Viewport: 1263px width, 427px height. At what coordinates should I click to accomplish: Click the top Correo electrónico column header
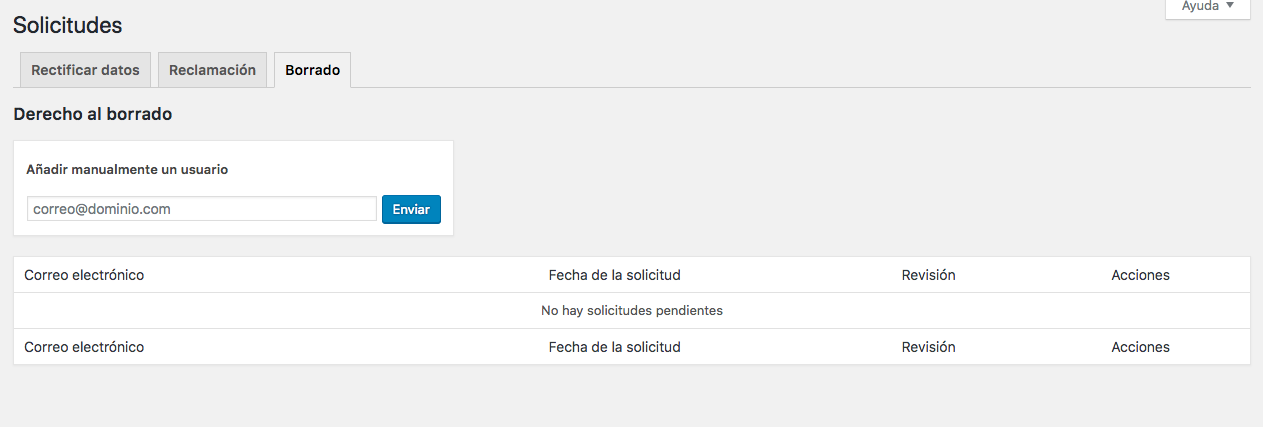point(84,275)
